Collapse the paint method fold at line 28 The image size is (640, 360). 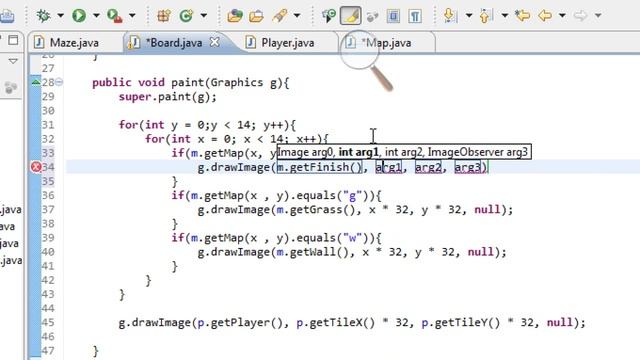pyautogui.click(x=59, y=82)
